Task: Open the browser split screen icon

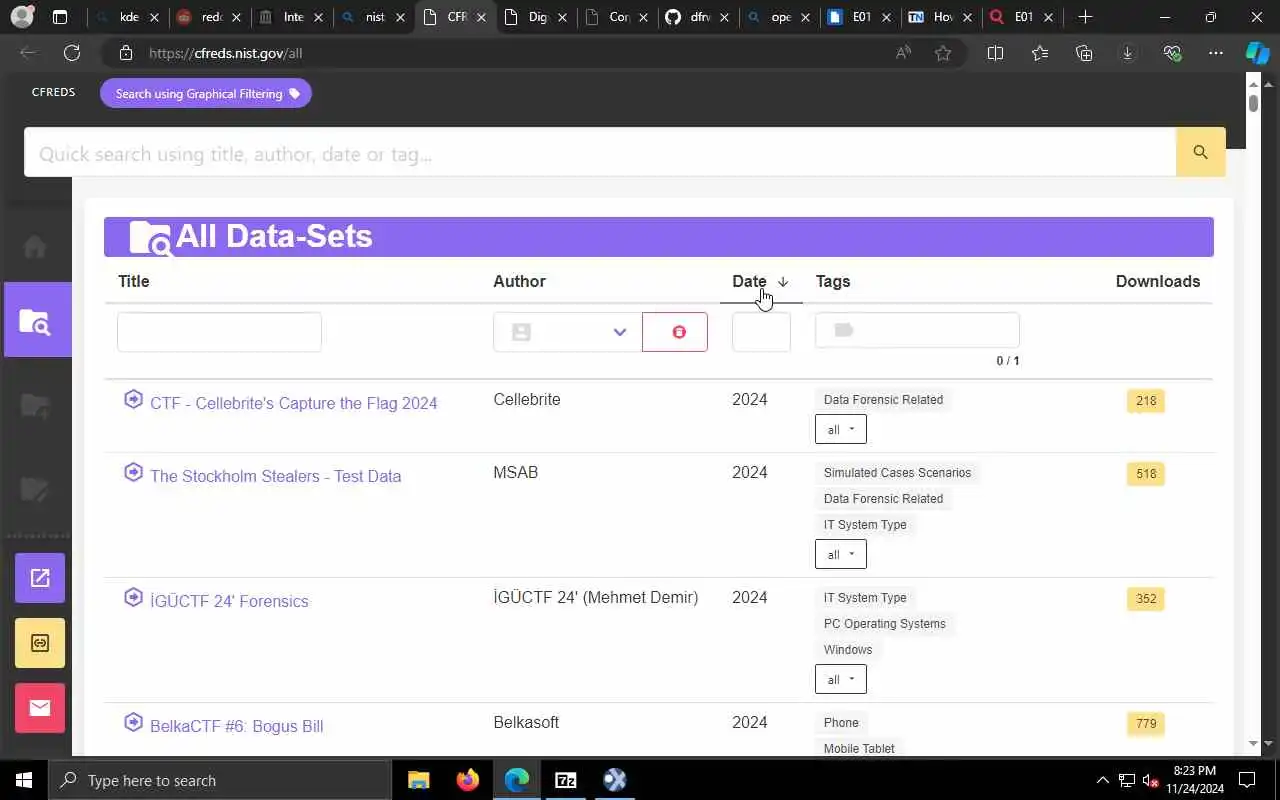Action: pos(995,53)
